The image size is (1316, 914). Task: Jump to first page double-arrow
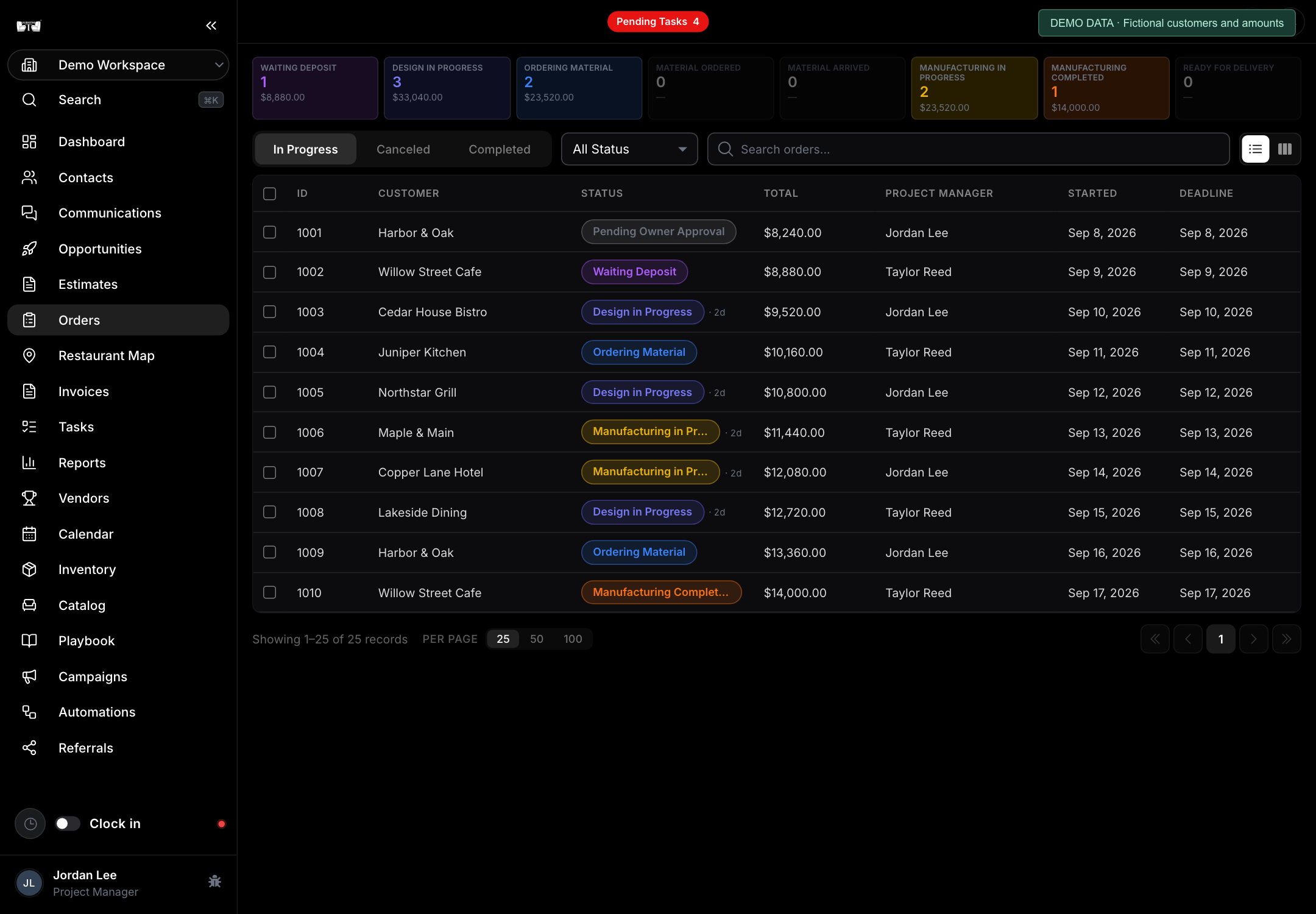click(1155, 639)
